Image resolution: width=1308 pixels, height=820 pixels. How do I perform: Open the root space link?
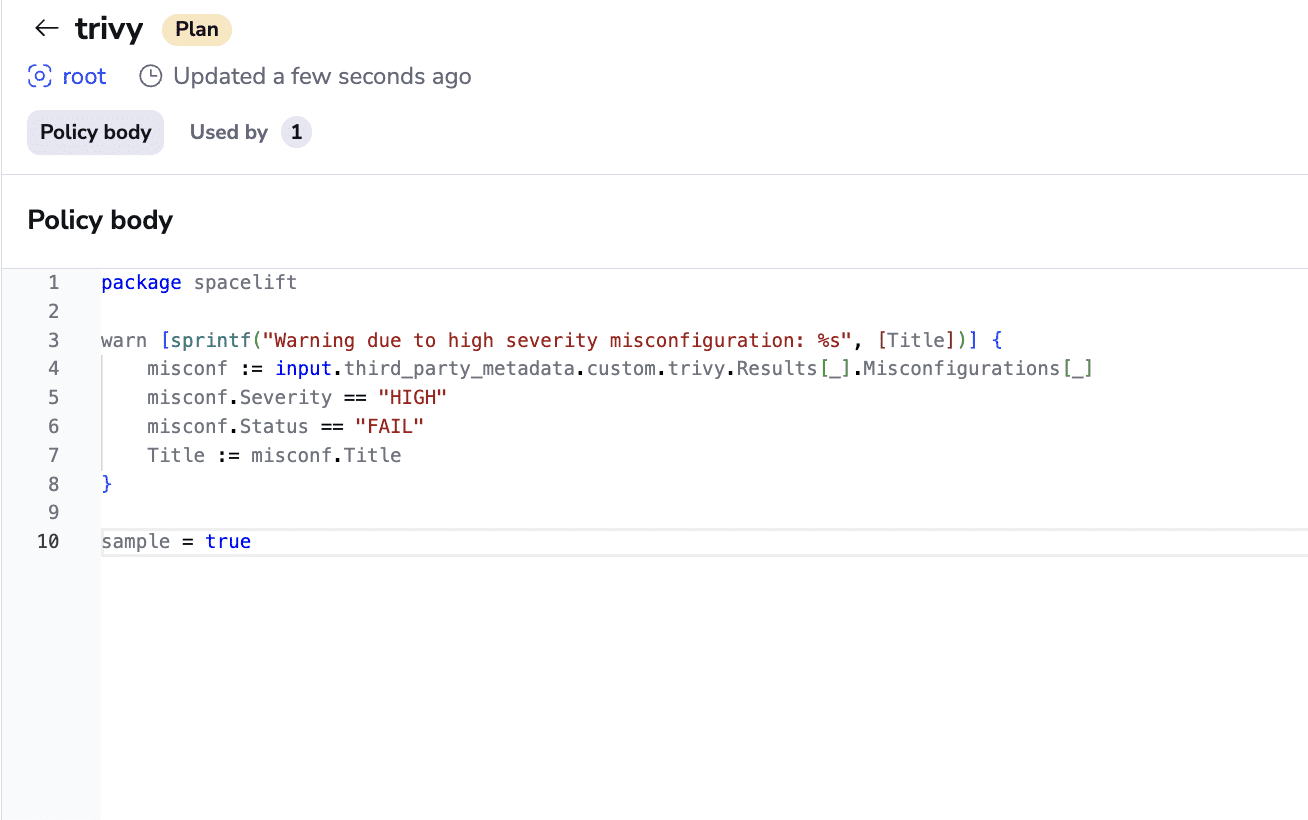84,76
